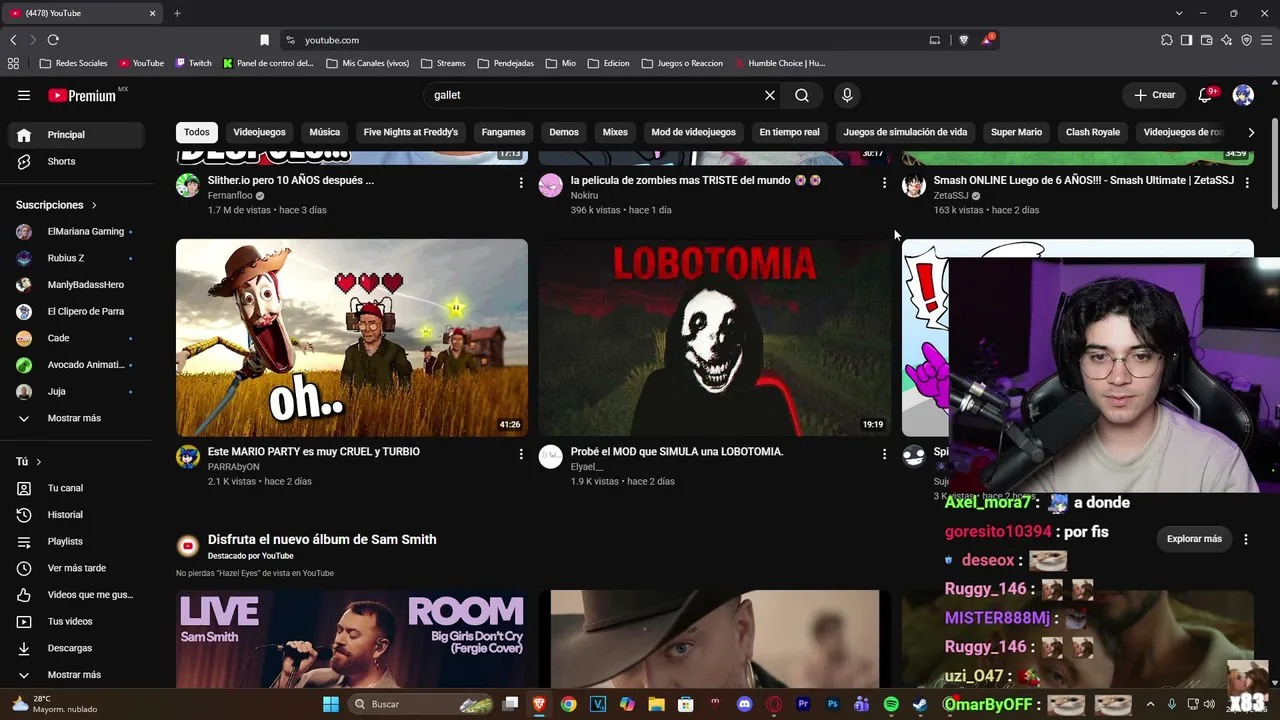
Task: Open ElMariana Gaming subscription
Action: tap(77, 232)
